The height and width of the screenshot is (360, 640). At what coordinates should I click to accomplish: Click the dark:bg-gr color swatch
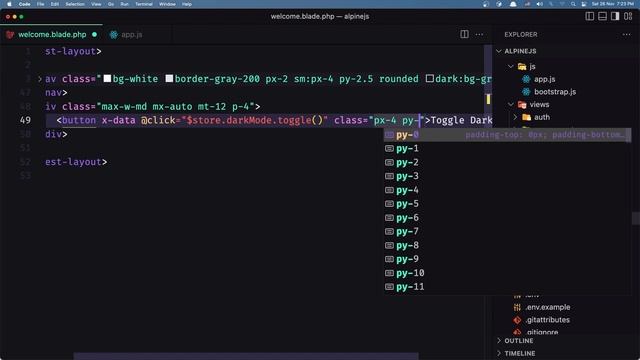click(429, 78)
